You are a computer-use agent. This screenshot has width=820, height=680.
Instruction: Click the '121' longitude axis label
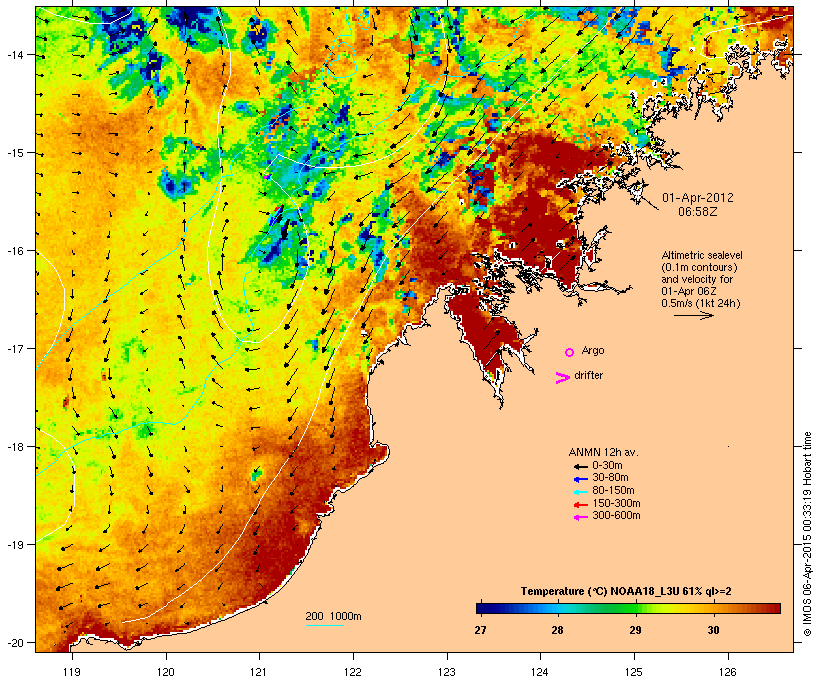259,672
